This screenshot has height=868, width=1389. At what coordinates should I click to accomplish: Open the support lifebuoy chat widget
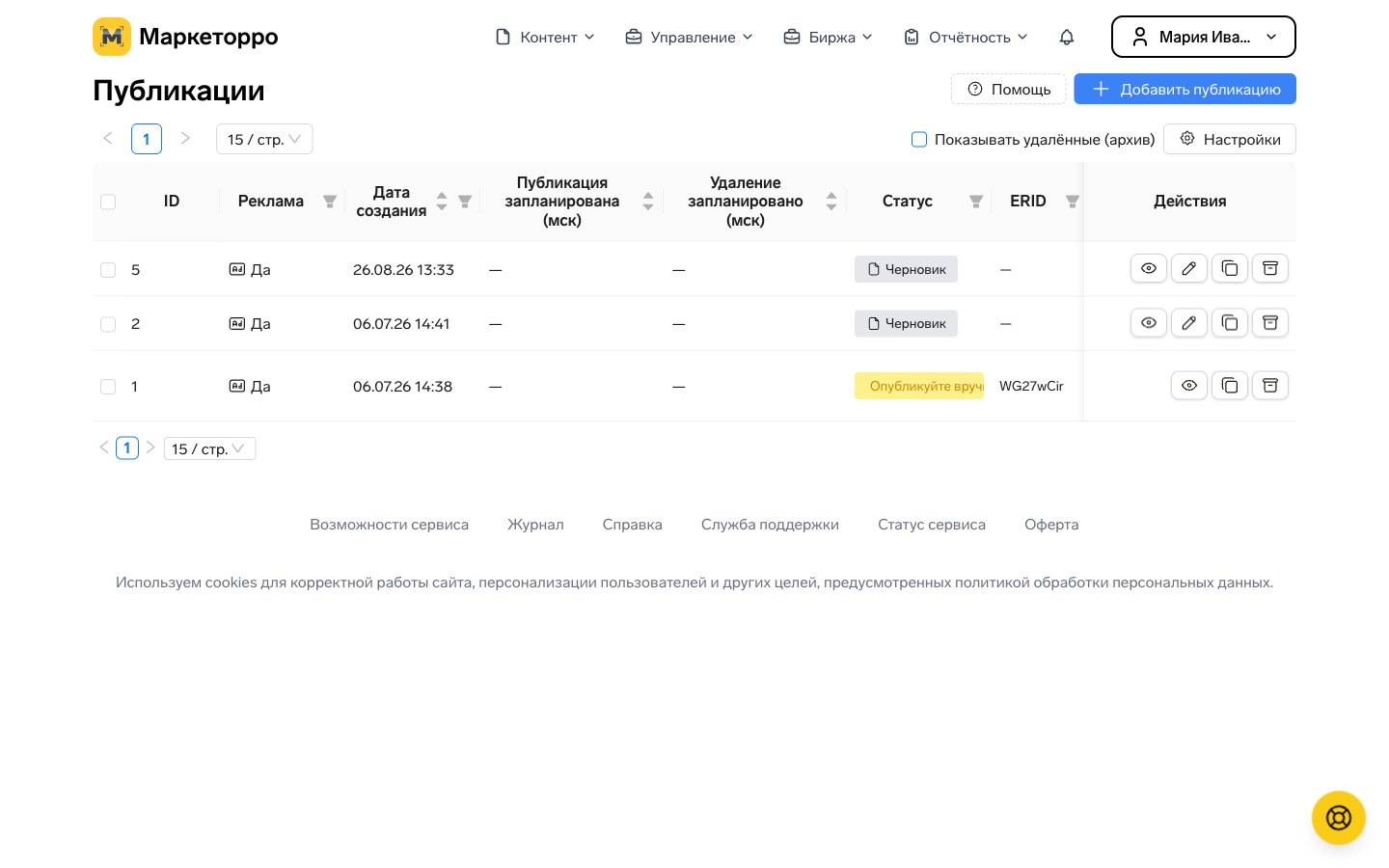pyautogui.click(x=1339, y=818)
